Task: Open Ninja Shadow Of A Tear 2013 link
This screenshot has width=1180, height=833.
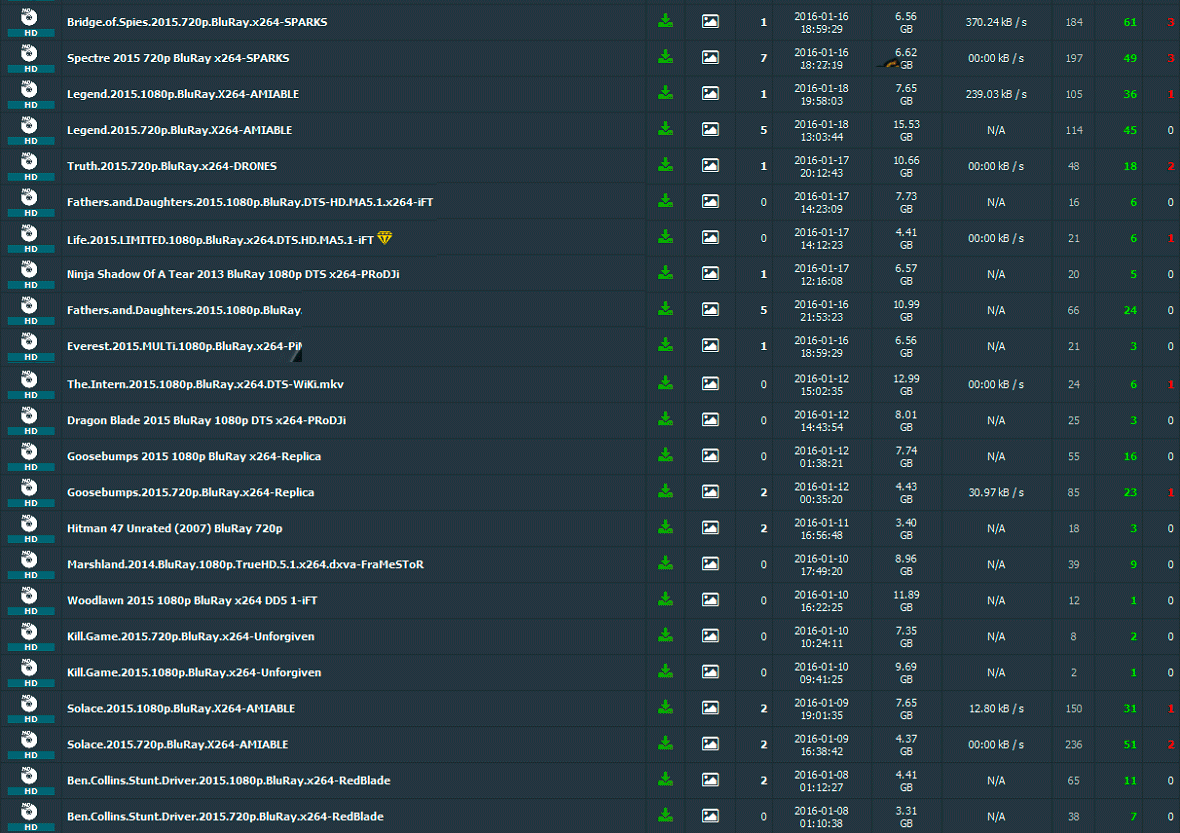Action: [233, 274]
